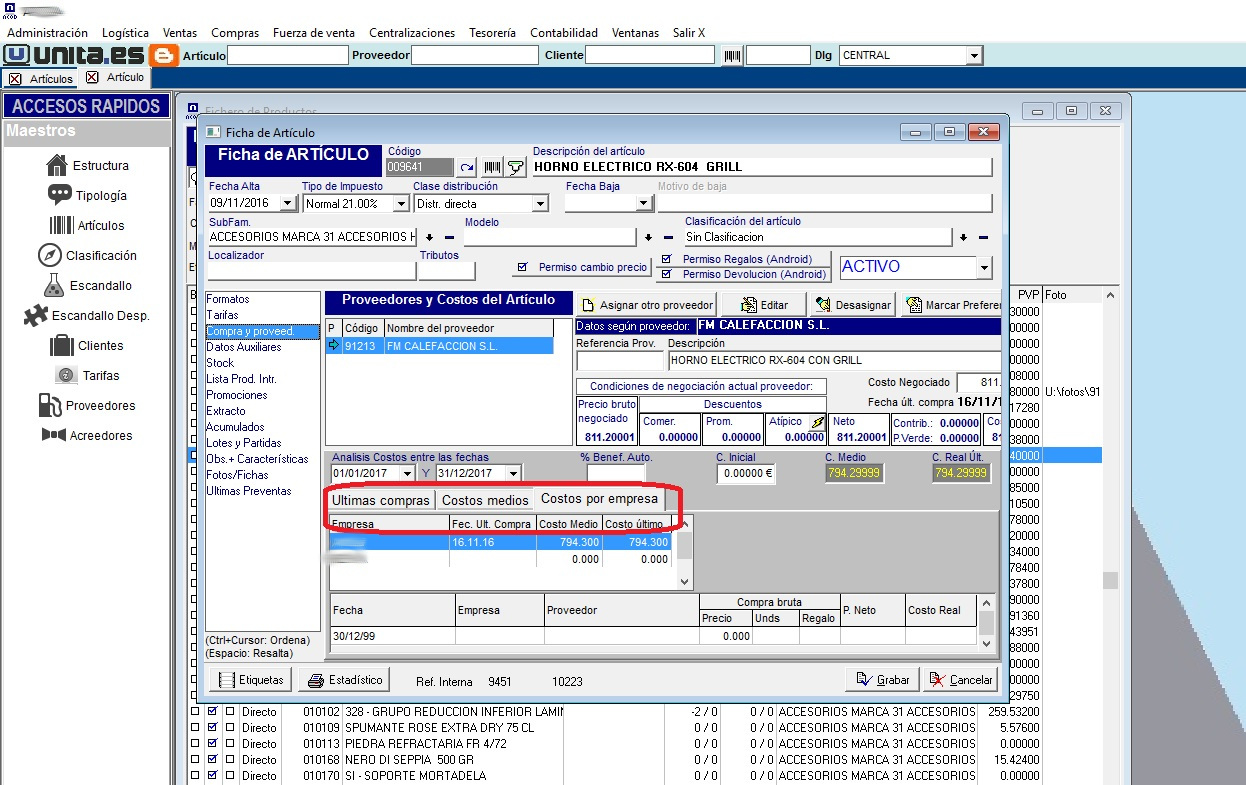Switch to the Ultimas compras tab
This screenshot has width=1246, height=785.
click(380, 500)
